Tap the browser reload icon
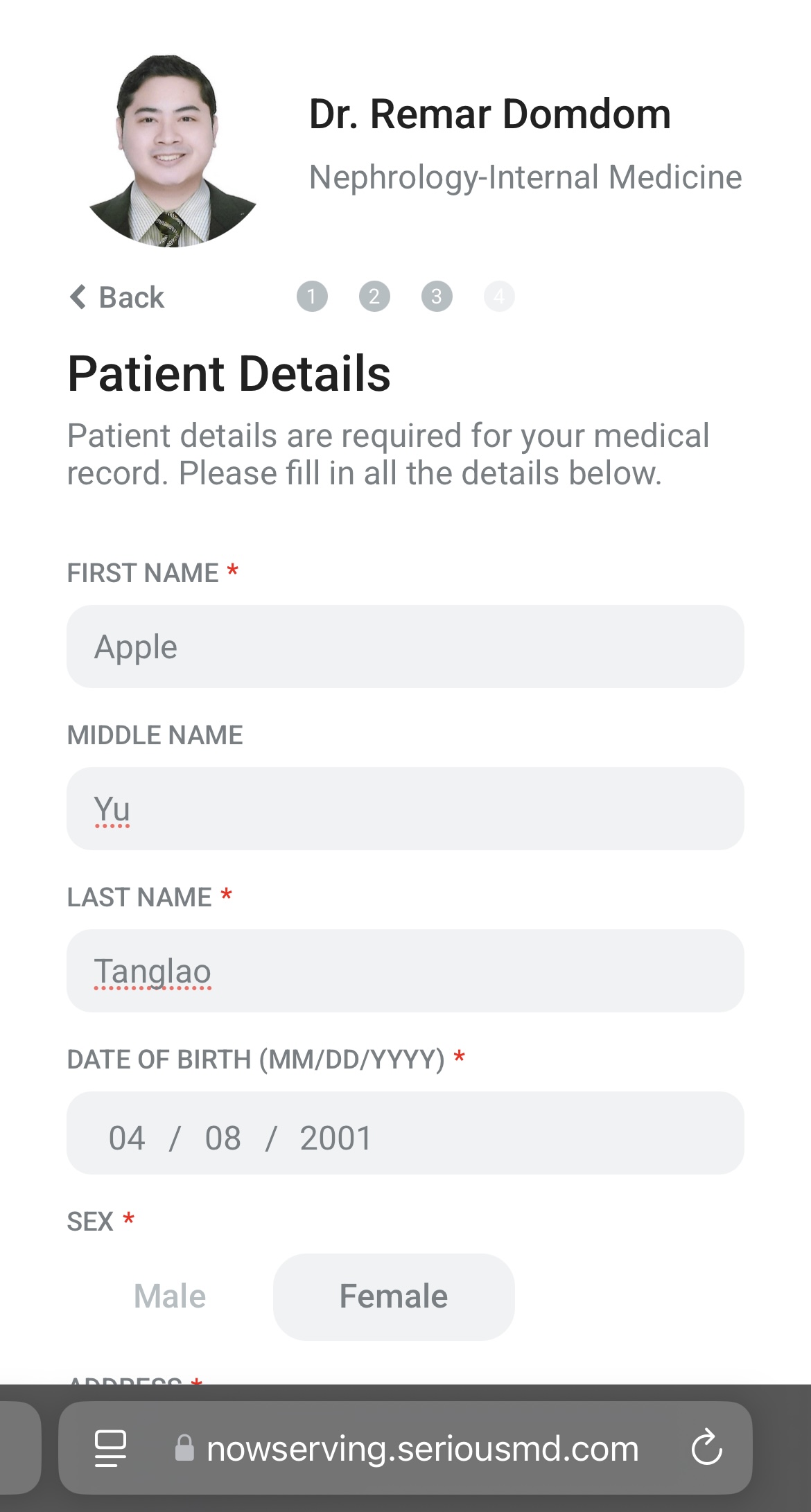 point(706,1448)
